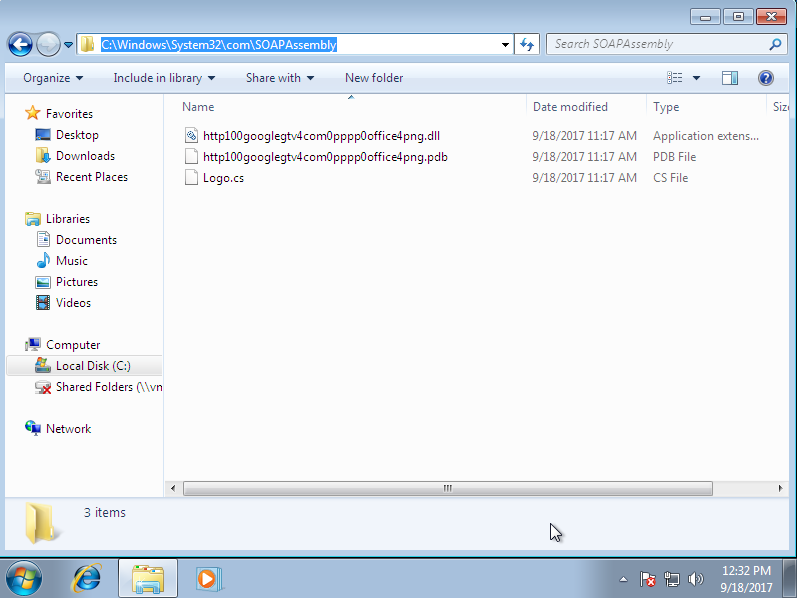The width and height of the screenshot is (797, 598).
Task: Open the Documents library
Action: [x=86, y=240]
